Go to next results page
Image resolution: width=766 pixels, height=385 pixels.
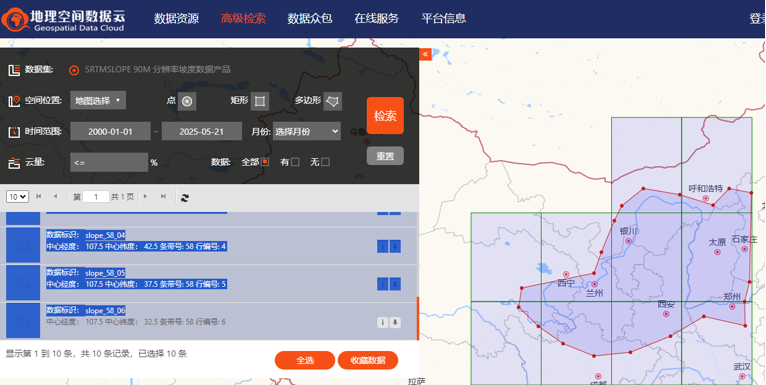click(x=145, y=196)
